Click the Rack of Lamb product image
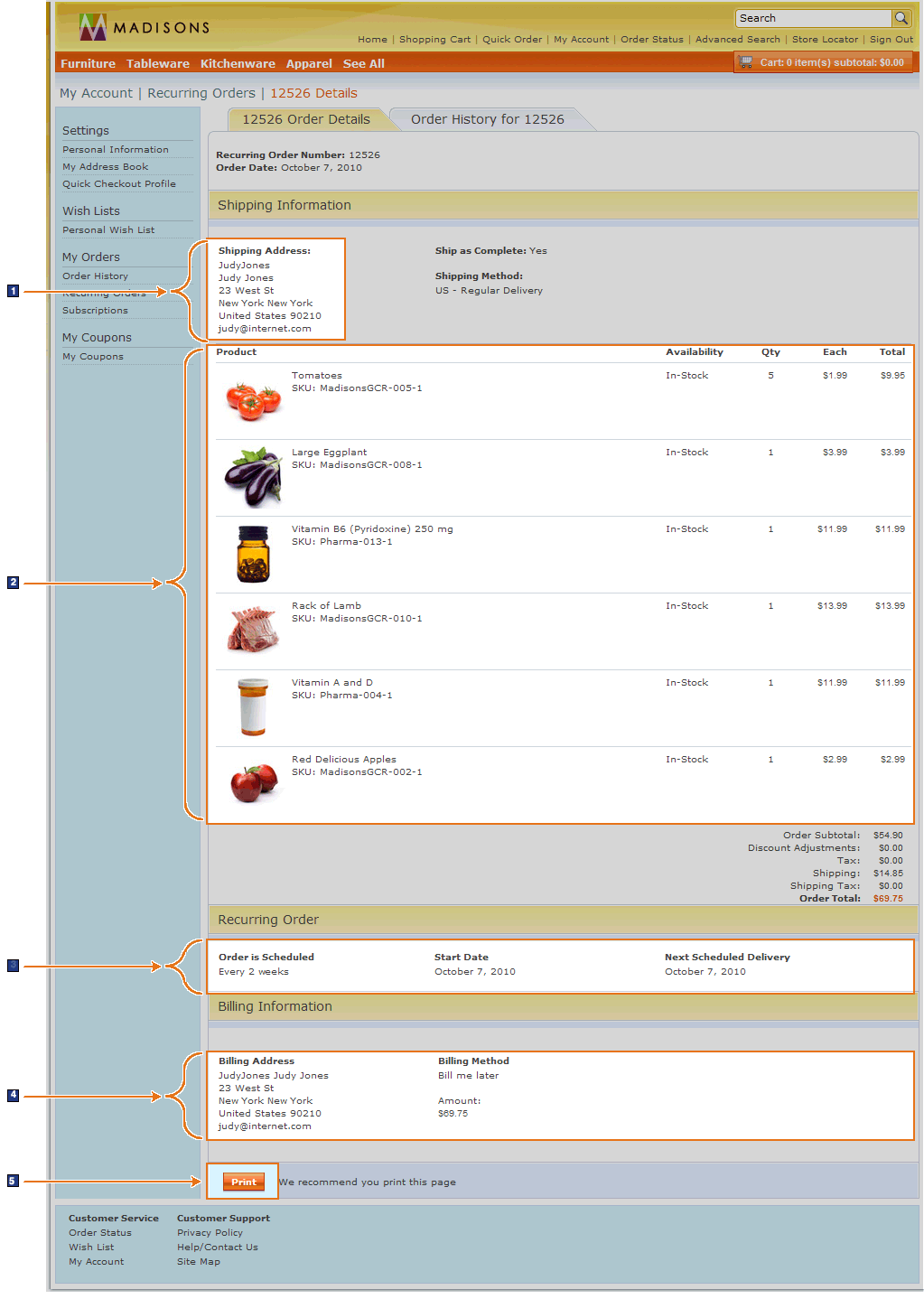 (x=253, y=630)
